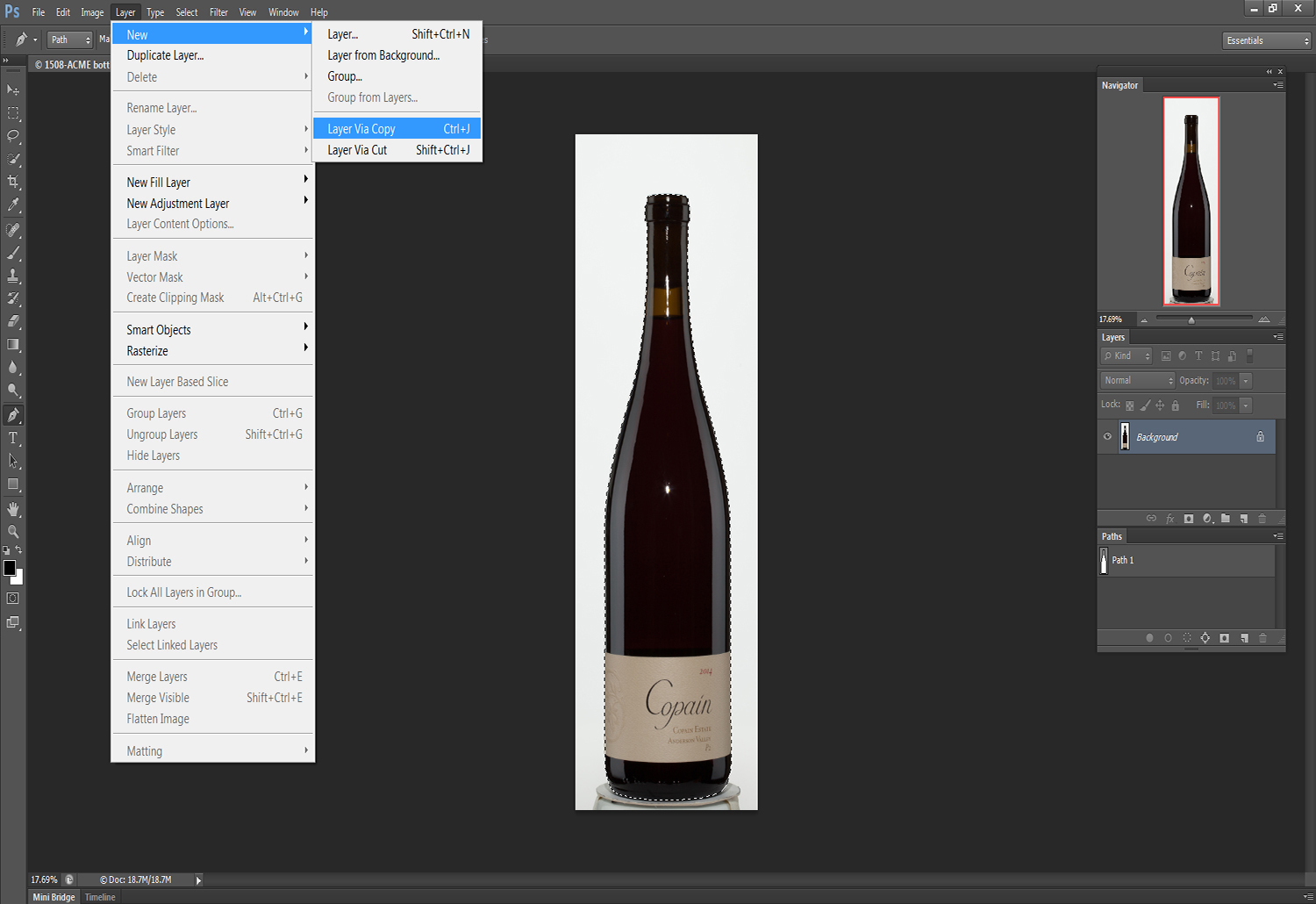This screenshot has width=1316, height=904.
Task: Select the Rectangular Marquee tool
Action: (13, 113)
